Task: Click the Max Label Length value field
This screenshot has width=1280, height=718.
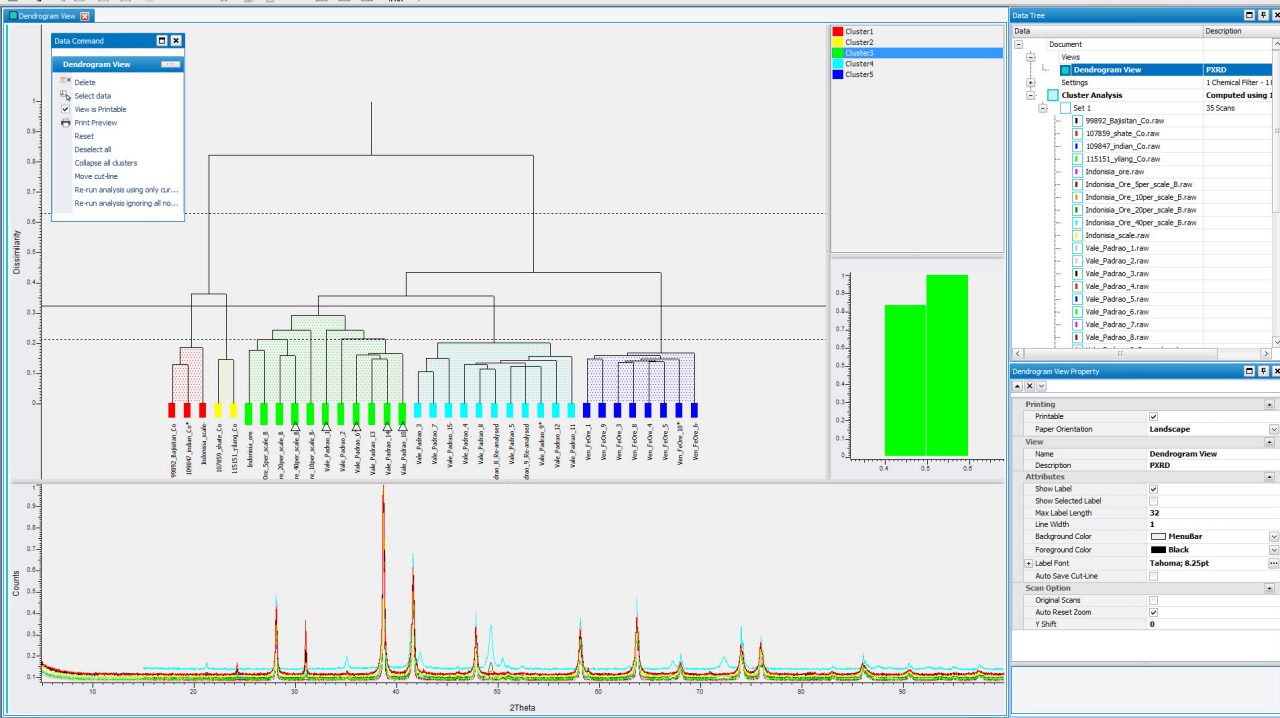Action: pyautogui.click(x=1212, y=513)
